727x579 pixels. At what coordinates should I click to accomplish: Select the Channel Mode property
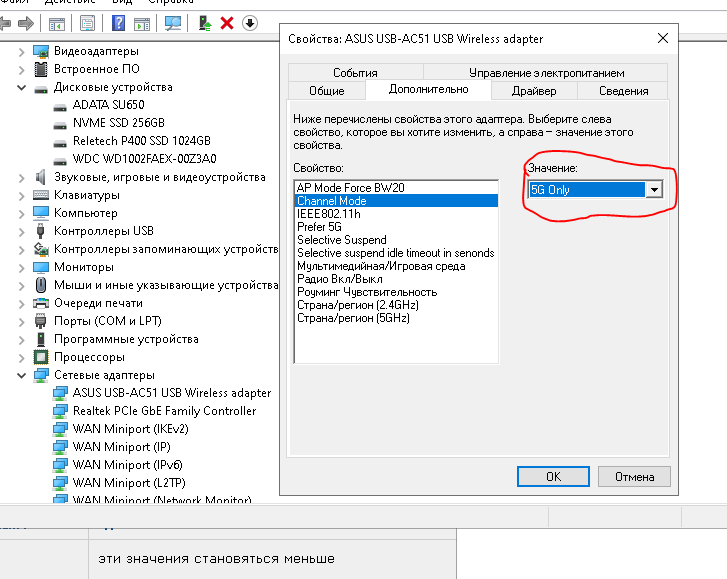pyautogui.click(x=396, y=201)
